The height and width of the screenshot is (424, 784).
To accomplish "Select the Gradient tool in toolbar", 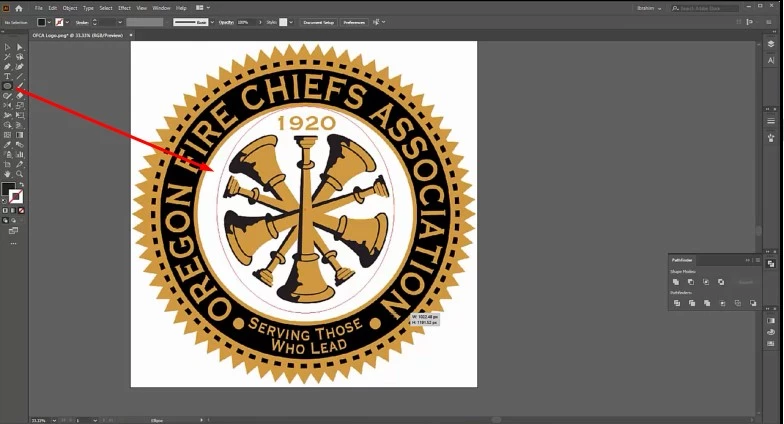I will 20,135.
